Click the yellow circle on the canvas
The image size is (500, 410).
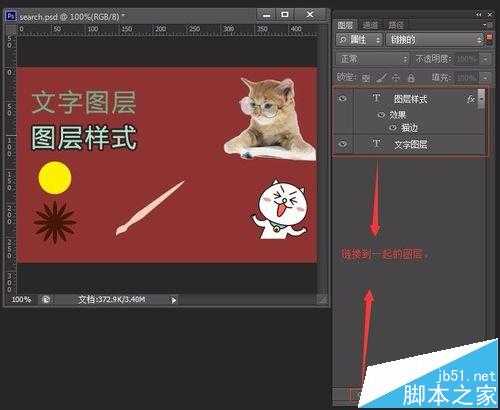[x=55, y=178]
